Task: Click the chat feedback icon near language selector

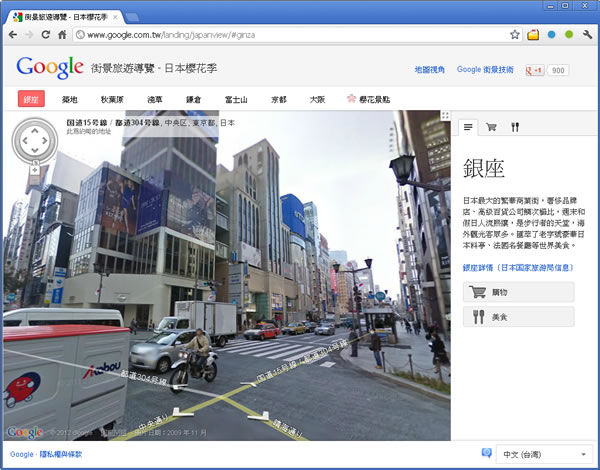Action: (x=486, y=453)
